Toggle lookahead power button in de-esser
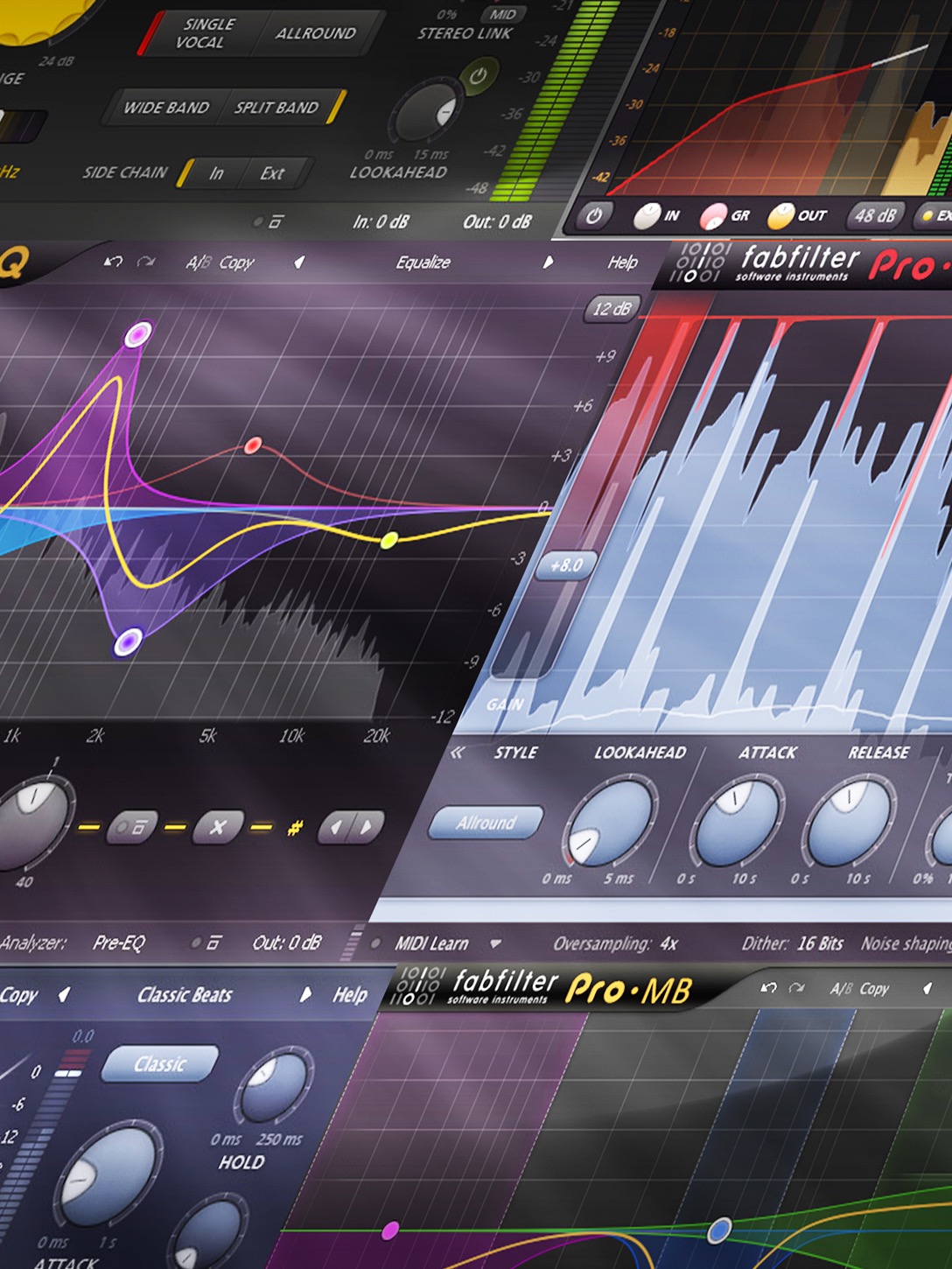The height and width of the screenshot is (1269, 952). 478,75
